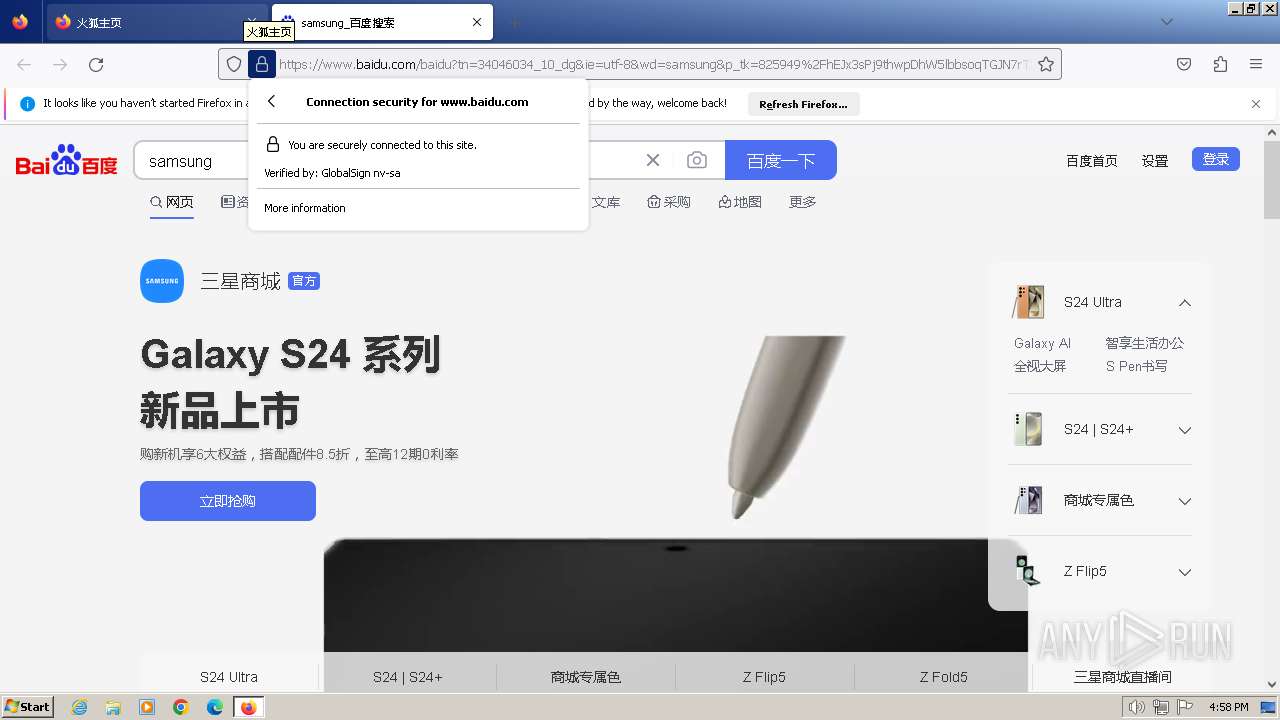Open the 三星商城 title link
Viewport: 1280px width, 720px height.
tap(241, 281)
